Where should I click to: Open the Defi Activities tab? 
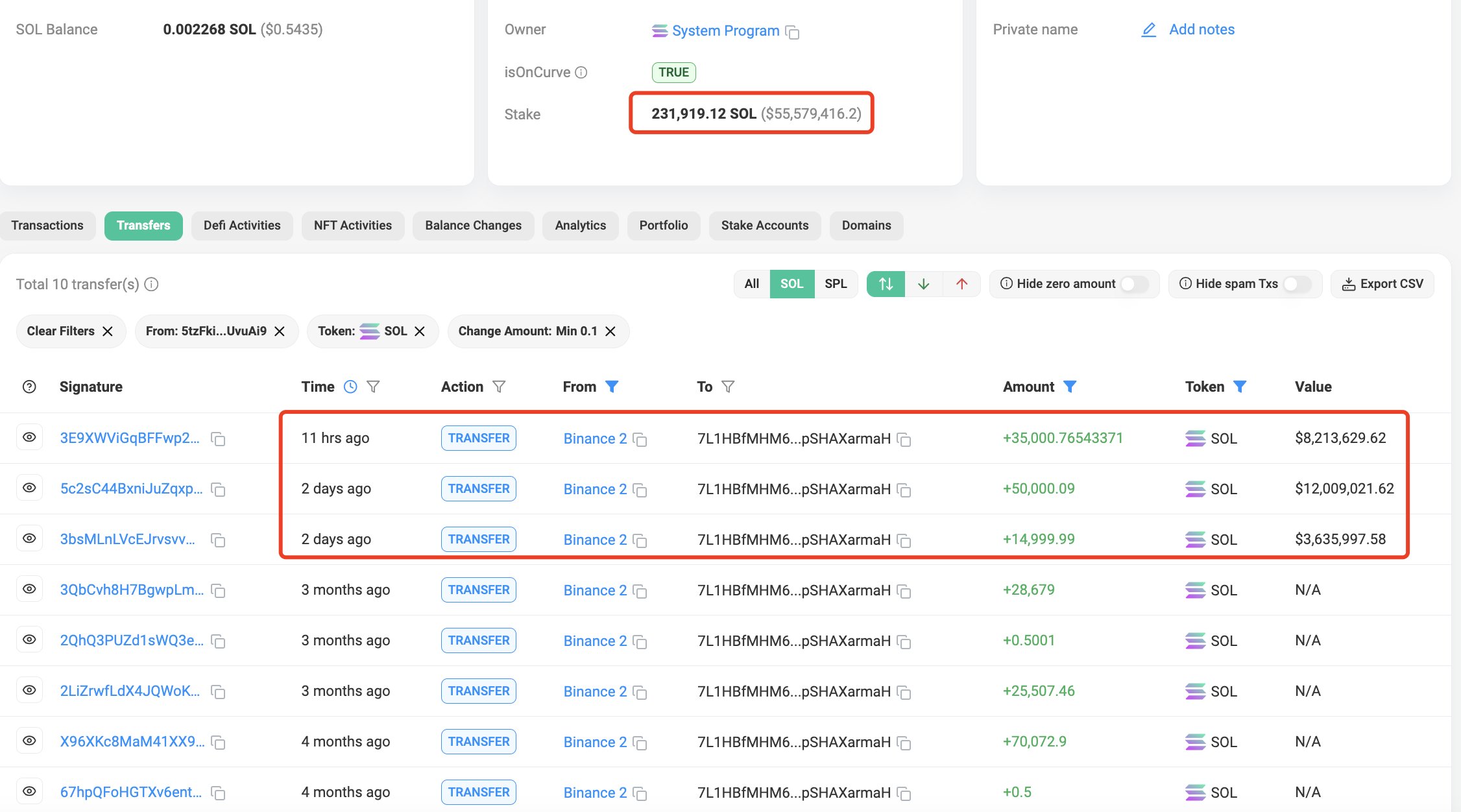[241, 225]
